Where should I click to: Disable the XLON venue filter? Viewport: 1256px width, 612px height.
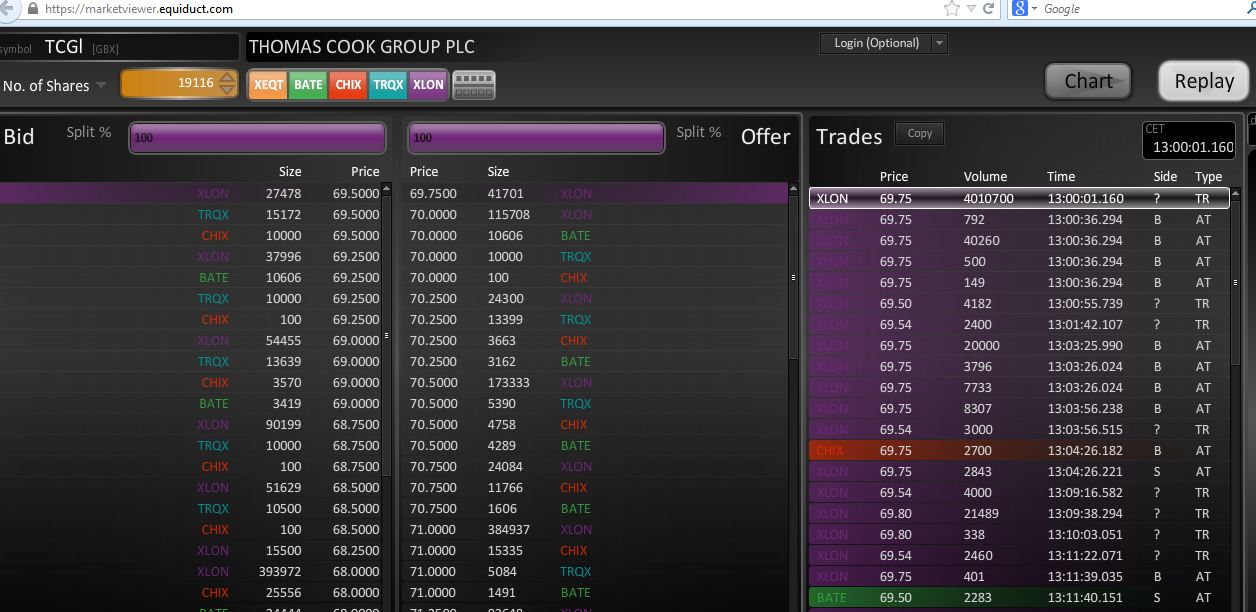427,85
